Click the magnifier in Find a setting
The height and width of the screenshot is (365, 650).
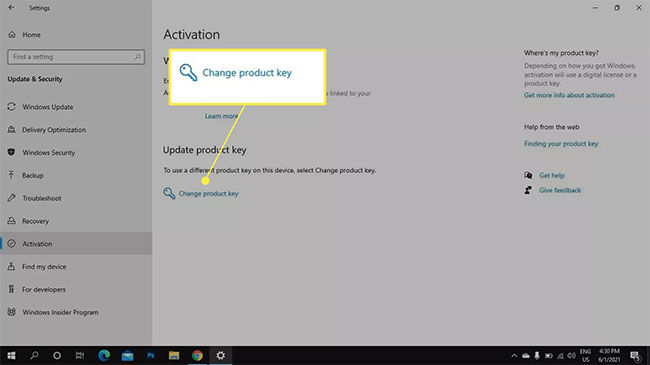(138, 57)
